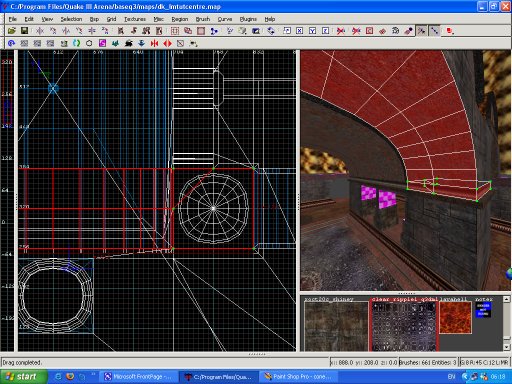
Task: Toggle scale lock X button
Action: (300, 31)
